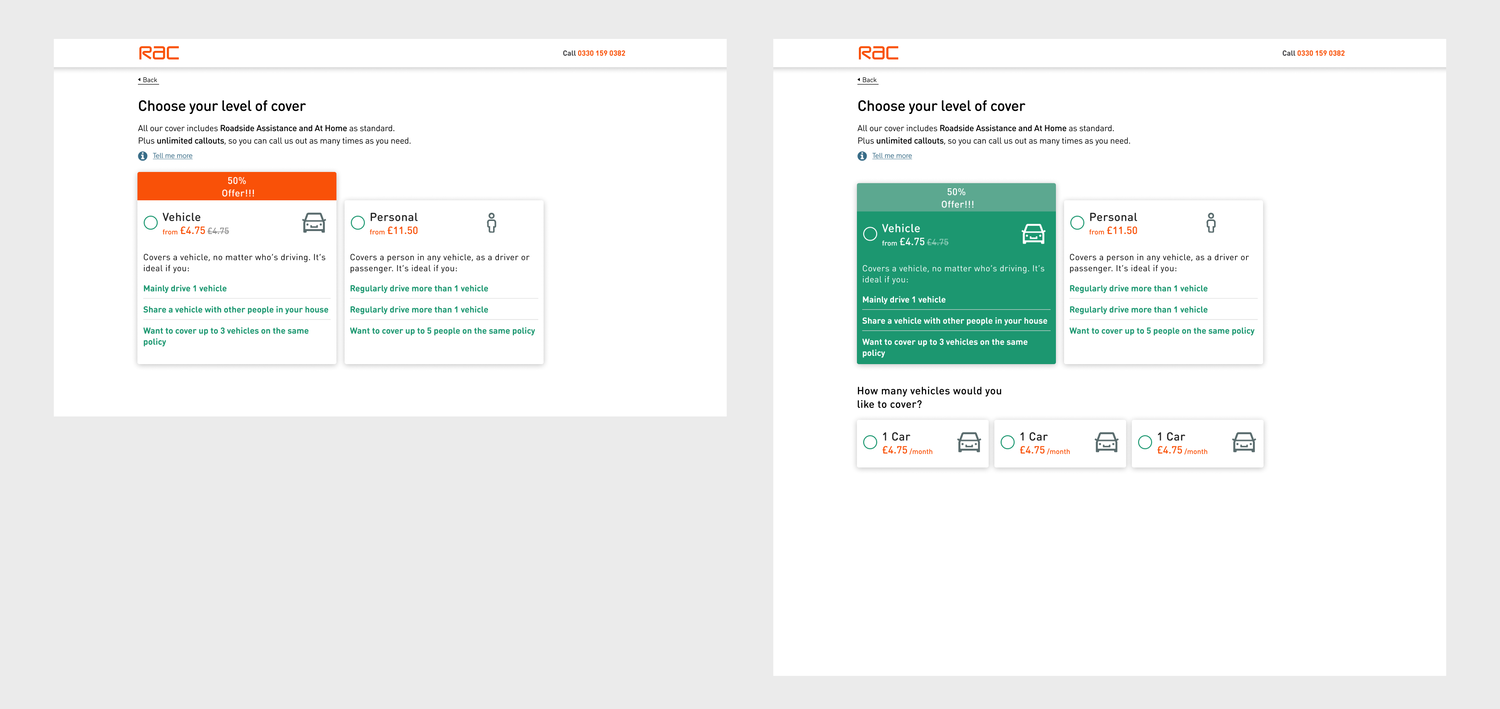Click 'Want to cover up to 3 vehicles' on the green card

[945, 347]
